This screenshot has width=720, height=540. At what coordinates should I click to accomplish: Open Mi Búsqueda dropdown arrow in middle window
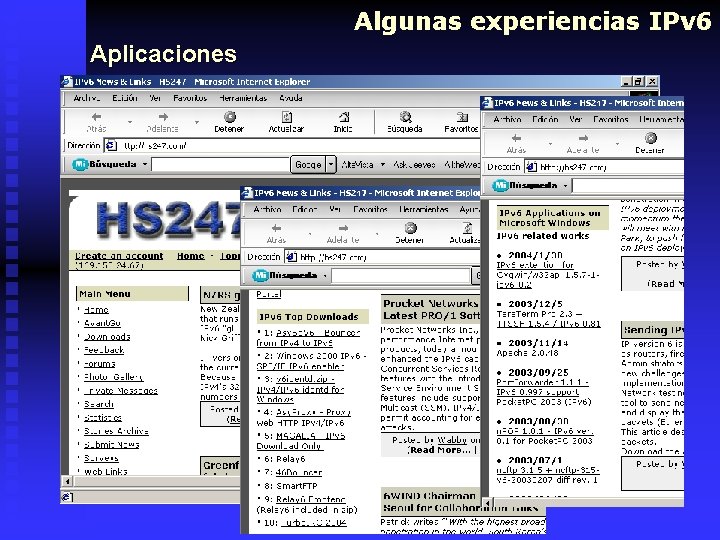[325, 276]
